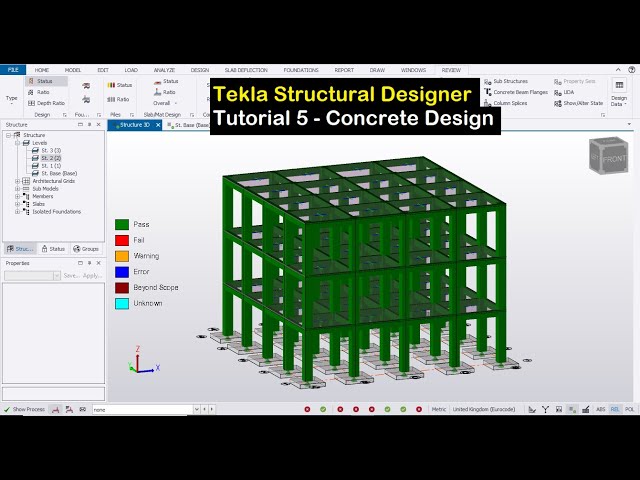640x480 pixels.
Task: Switch to the HOME ribbon tab
Action: click(x=42, y=70)
